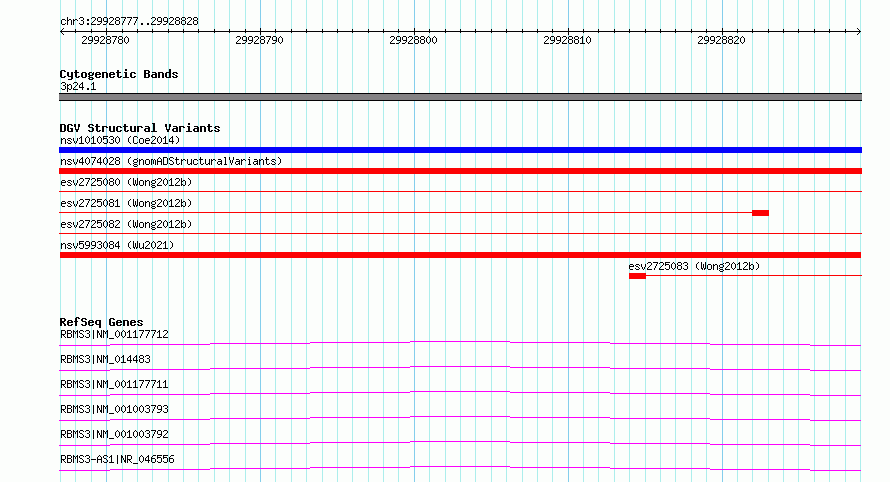Open the RBMS3|NM_001003793 transcript label
The height and width of the screenshot is (482, 890).
pos(115,409)
